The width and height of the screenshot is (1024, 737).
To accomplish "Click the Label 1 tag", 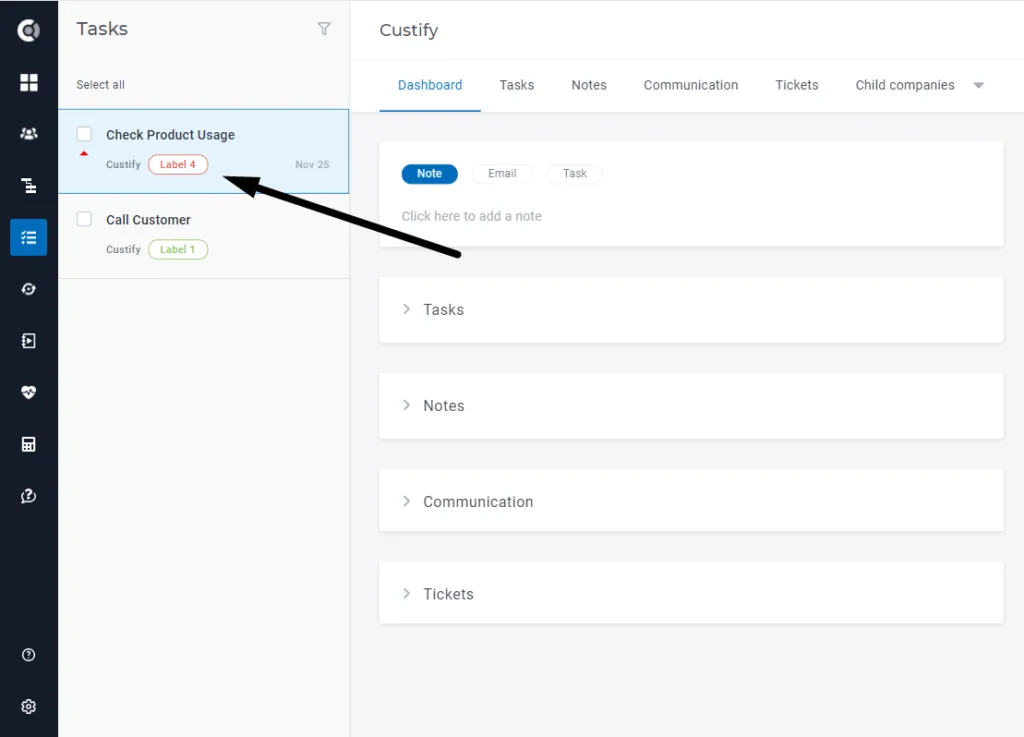I will (178, 249).
